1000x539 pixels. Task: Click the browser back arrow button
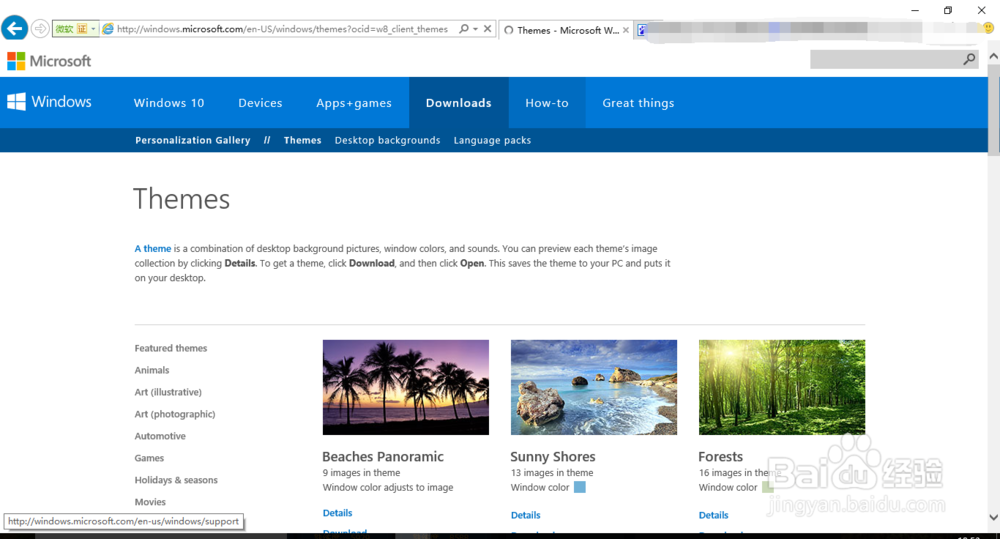point(15,29)
